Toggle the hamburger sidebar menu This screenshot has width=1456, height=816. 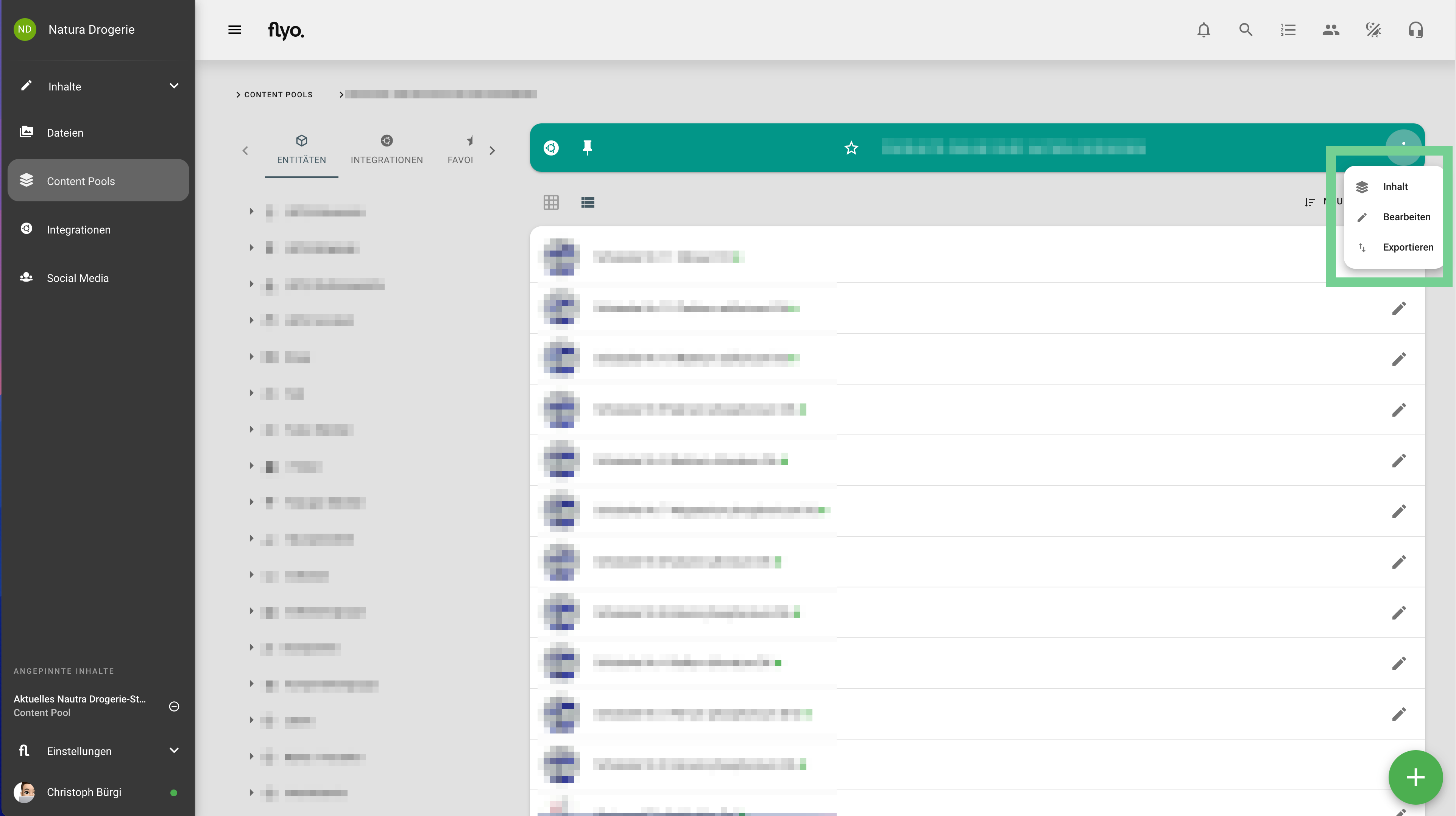coord(235,30)
